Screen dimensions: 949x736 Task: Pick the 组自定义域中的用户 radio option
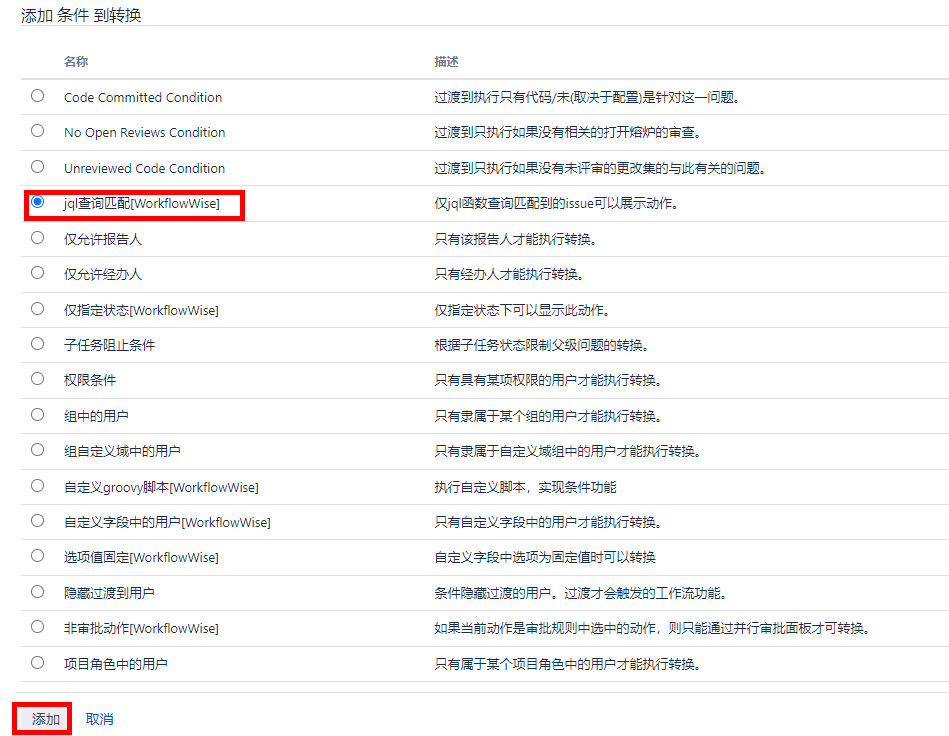(x=38, y=450)
